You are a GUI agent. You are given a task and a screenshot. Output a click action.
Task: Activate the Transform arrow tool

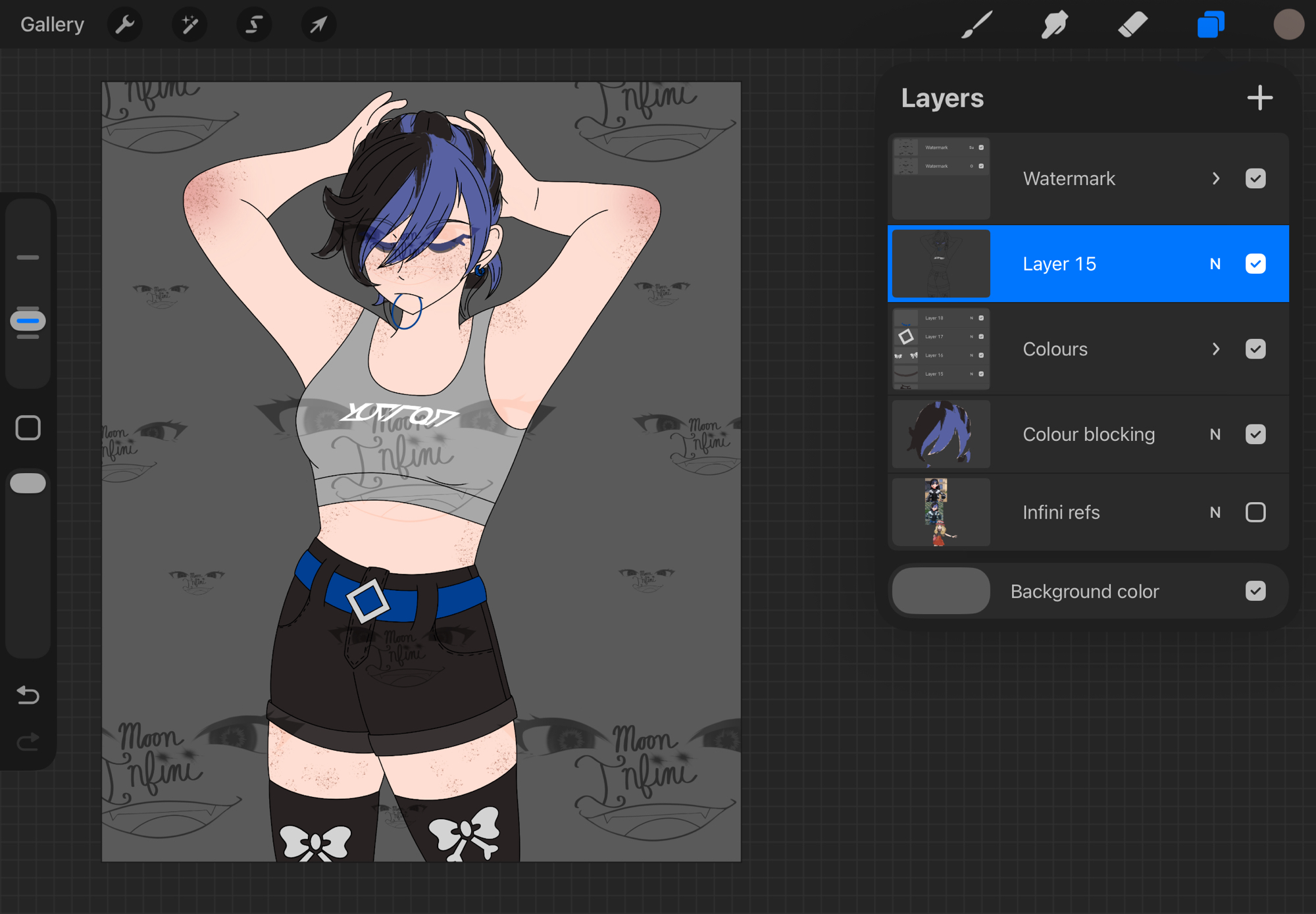[x=318, y=25]
